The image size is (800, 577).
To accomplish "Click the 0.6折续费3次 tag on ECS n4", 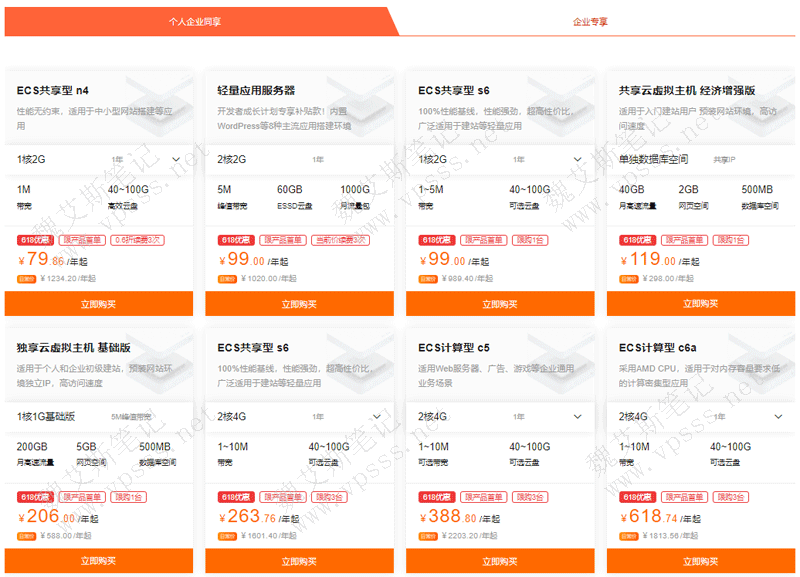I will click(x=137, y=240).
